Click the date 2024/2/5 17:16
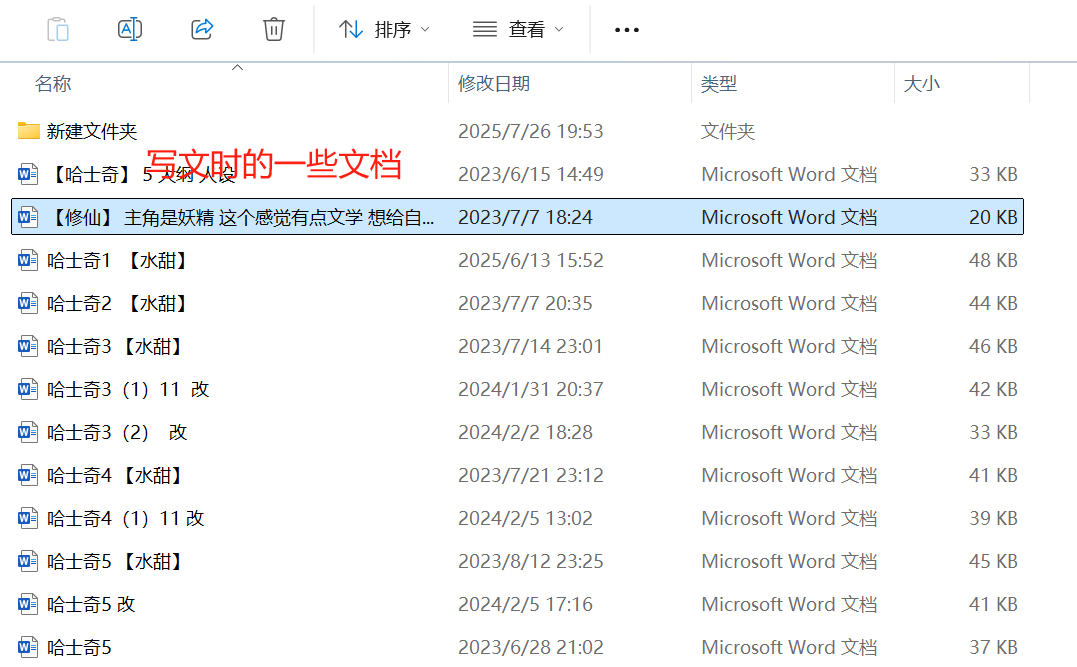 coord(525,604)
